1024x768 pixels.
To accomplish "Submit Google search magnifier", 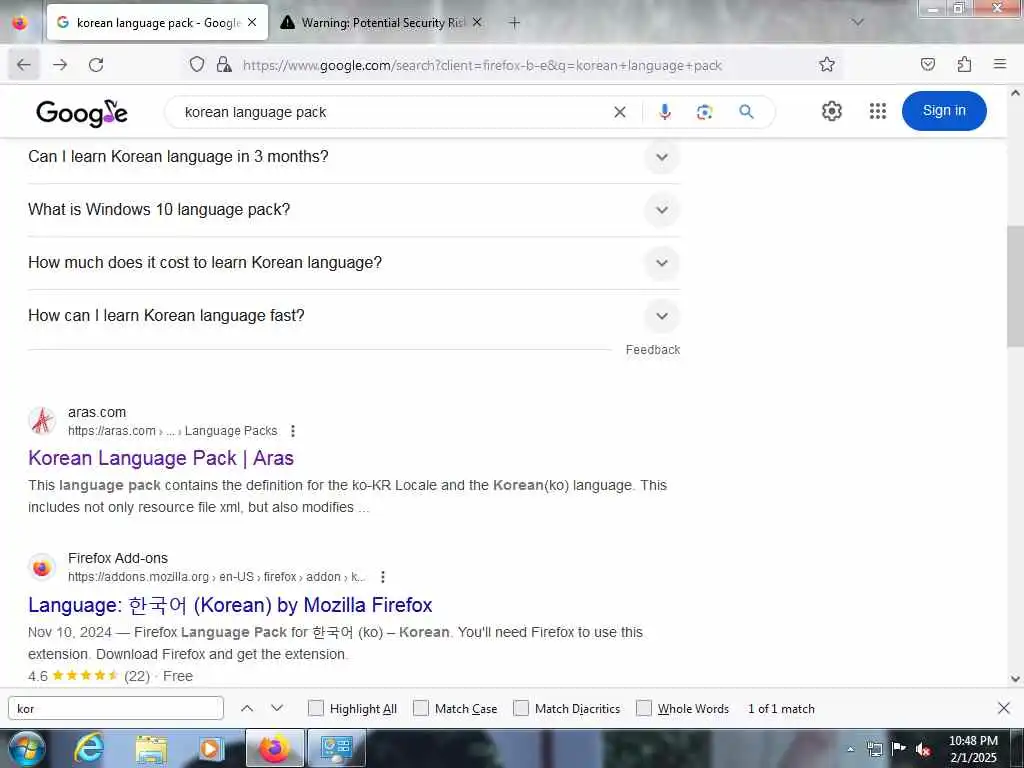I will point(746,112).
